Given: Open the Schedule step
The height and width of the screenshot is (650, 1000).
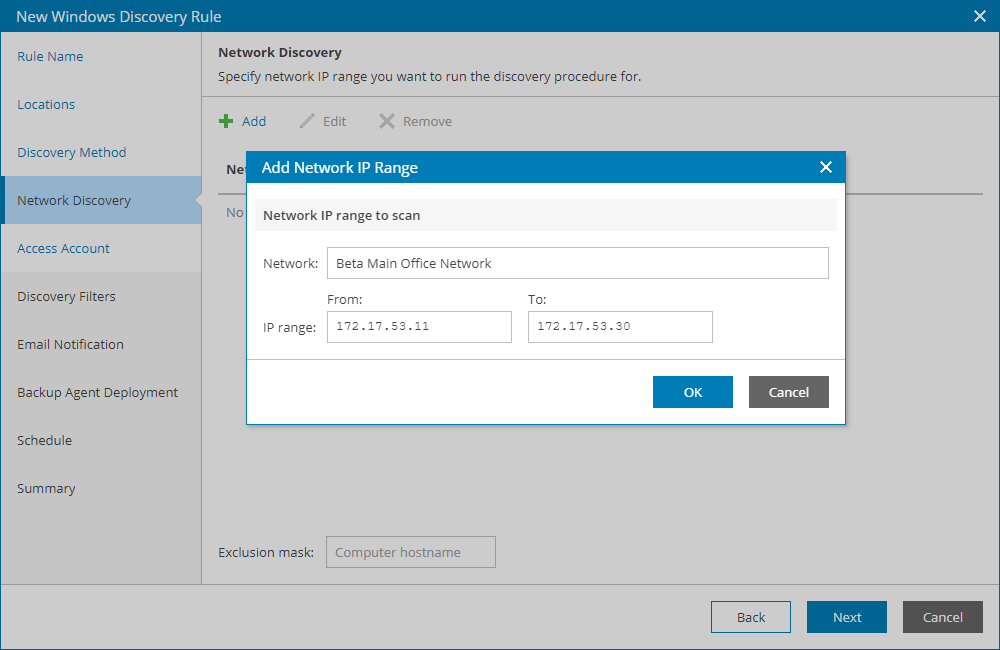Looking at the screenshot, I should (x=44, y=441).
